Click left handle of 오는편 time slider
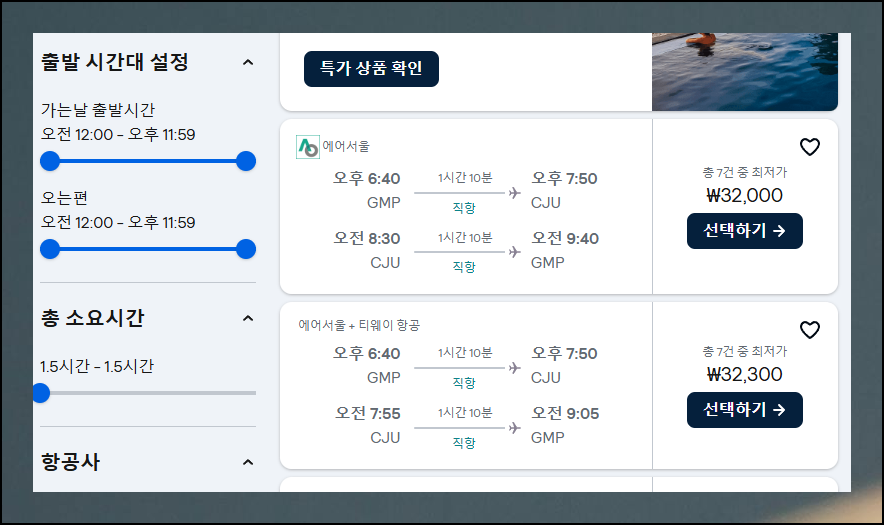Image resolution: width=884 pixels, height=525 pixels. [x=50, y=249]
